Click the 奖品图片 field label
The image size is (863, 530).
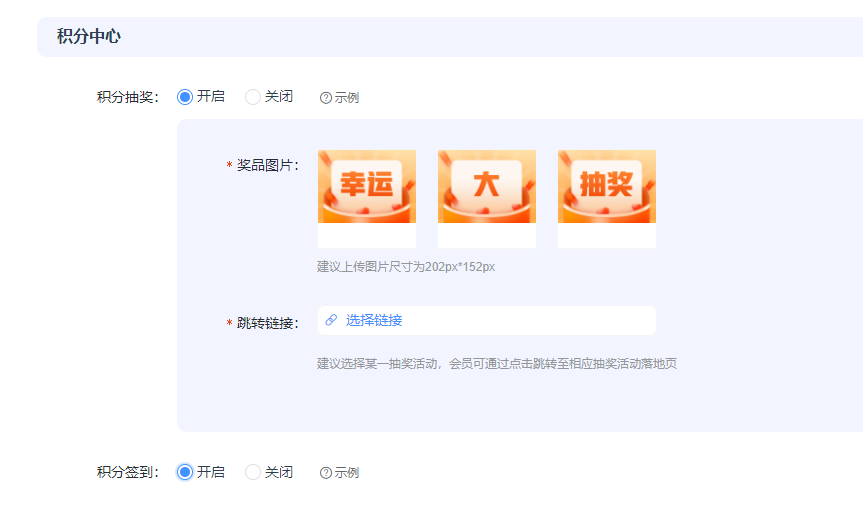coord(267,165)
